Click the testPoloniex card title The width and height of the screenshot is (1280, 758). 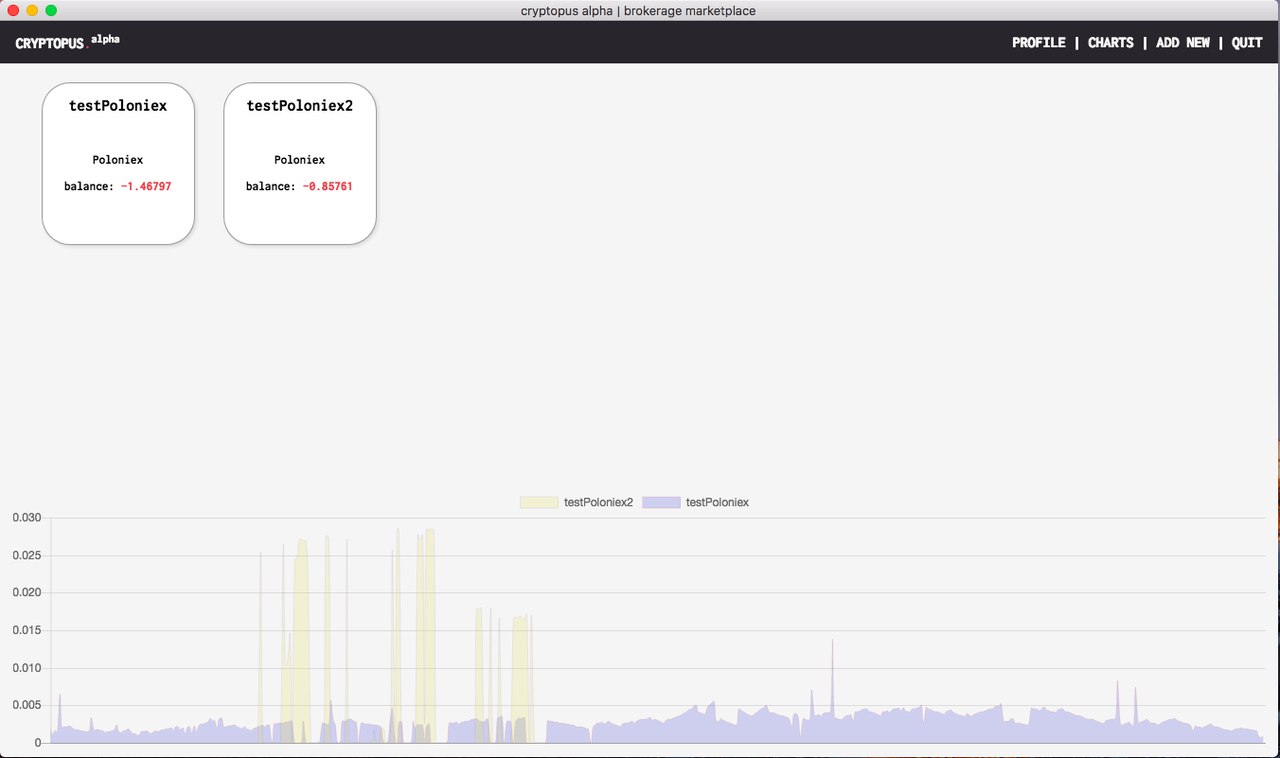[x=118, y=105]
